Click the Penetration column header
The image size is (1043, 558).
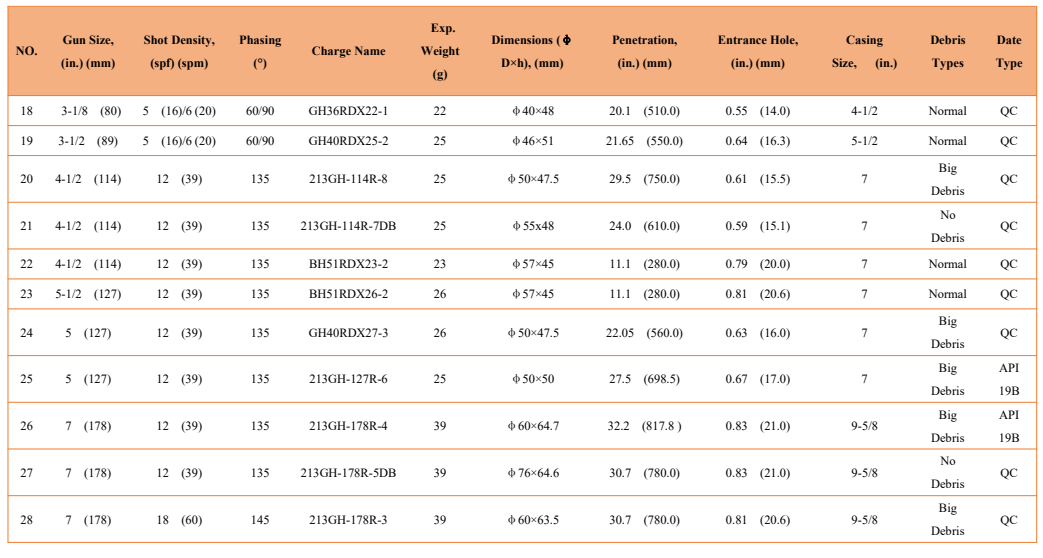(x=644, y=51)
